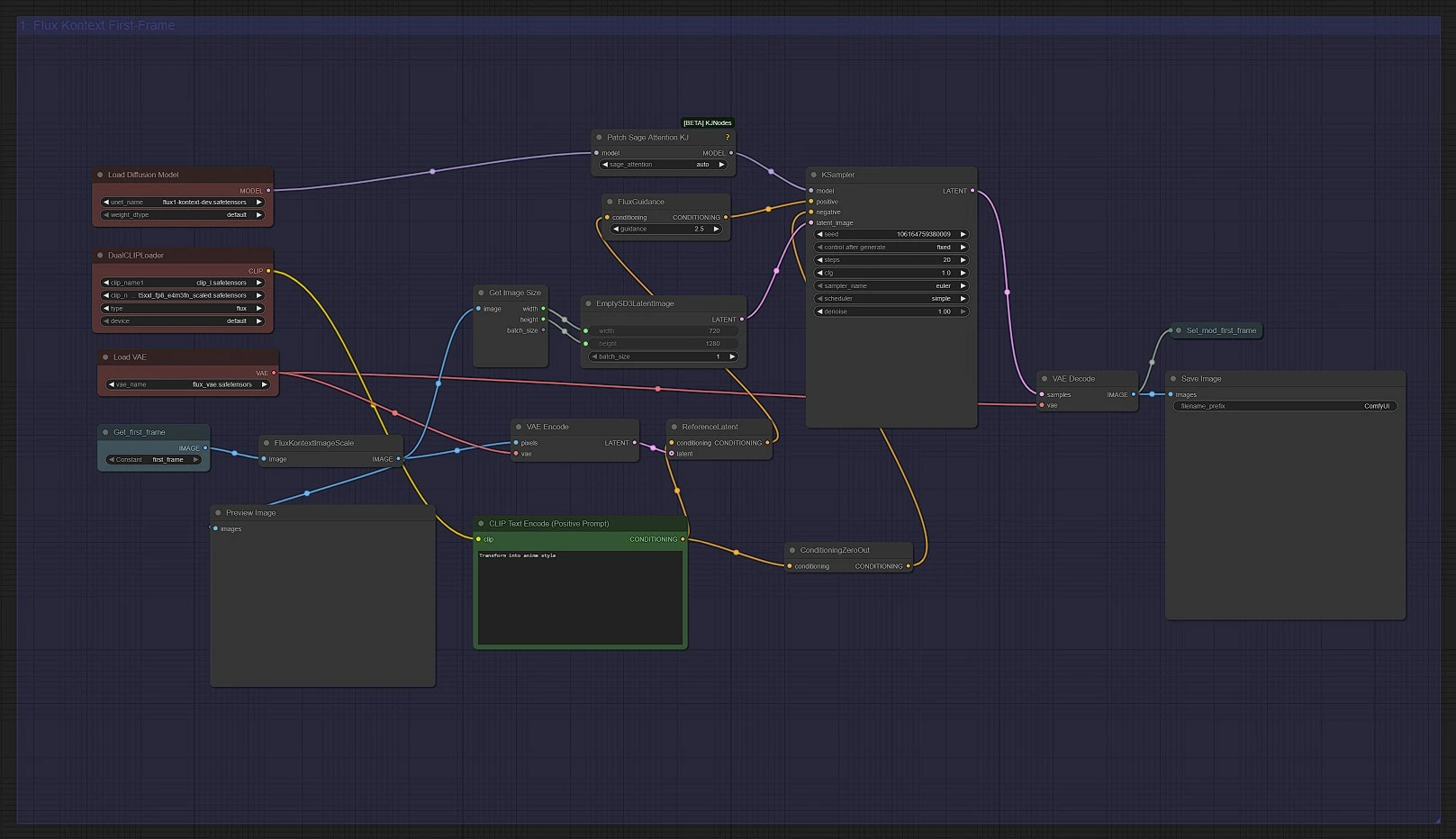Open the vae_name dropdown
1456x839 pixels.
[x=188, y=384]
